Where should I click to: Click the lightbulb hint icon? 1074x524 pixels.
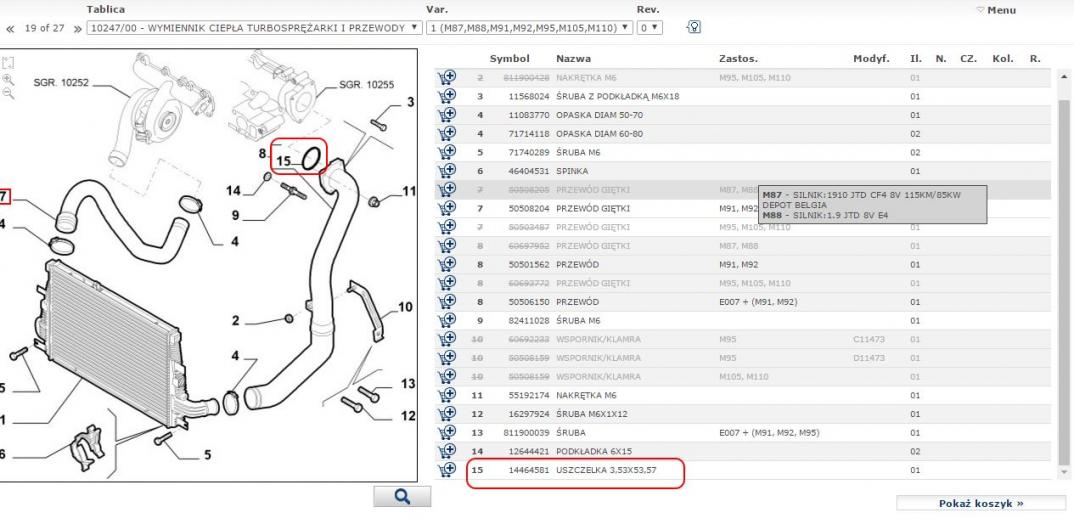coord(693,27)
